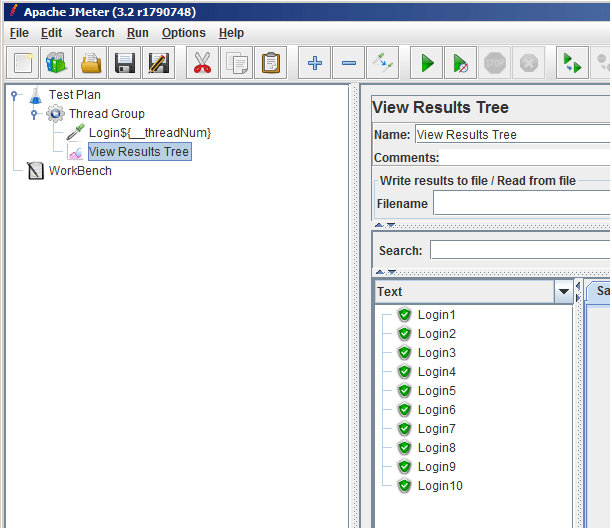Screen dimensions: 612x529
Task: Save the test plan with floppy icon
Action: (125, 63)
